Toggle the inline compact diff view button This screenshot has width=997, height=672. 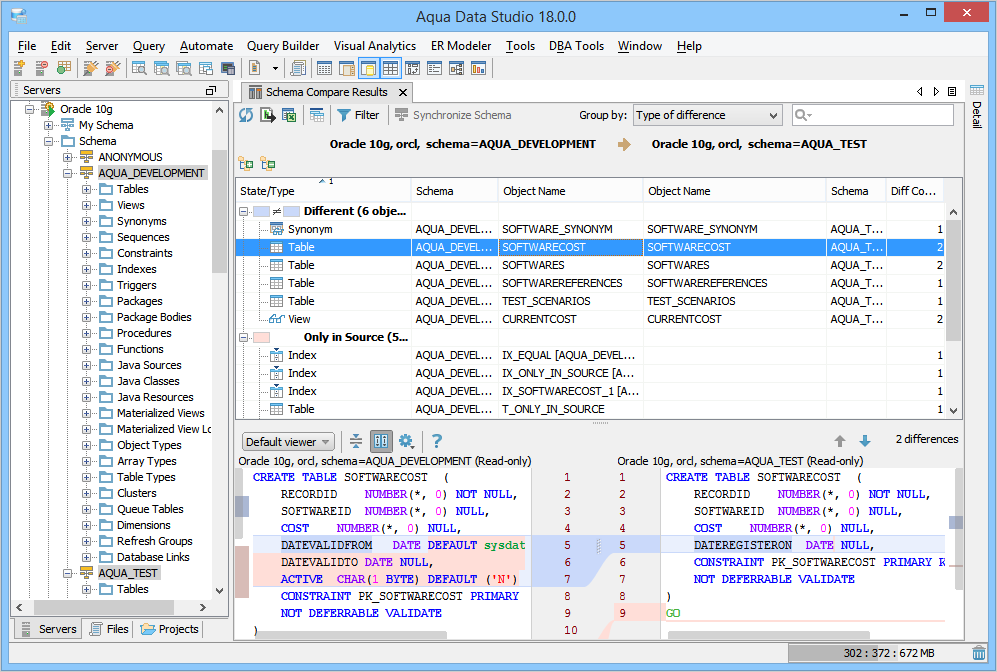point(356,441)
